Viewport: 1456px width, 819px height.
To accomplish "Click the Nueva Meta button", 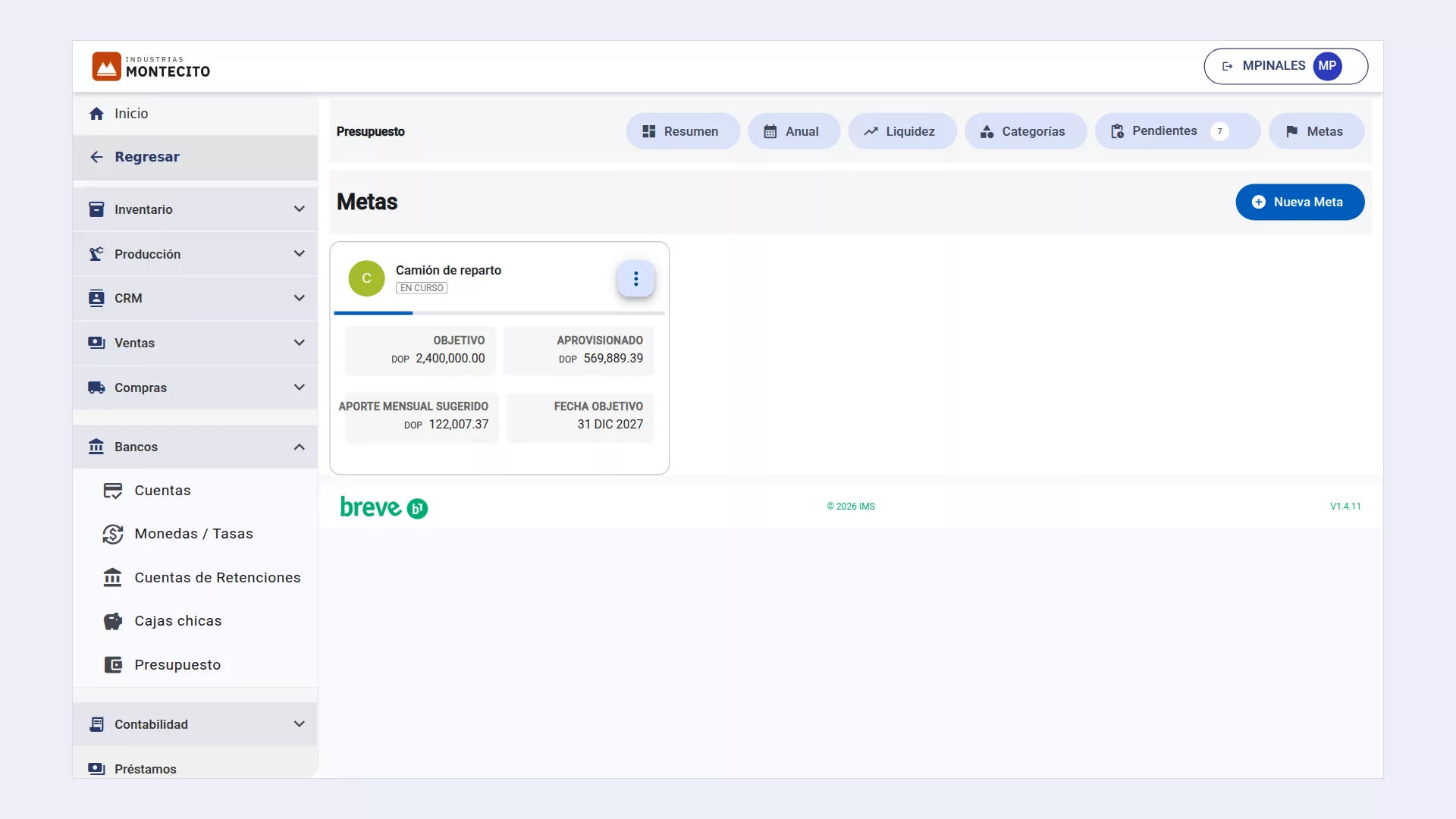I will coord(1300,202).
